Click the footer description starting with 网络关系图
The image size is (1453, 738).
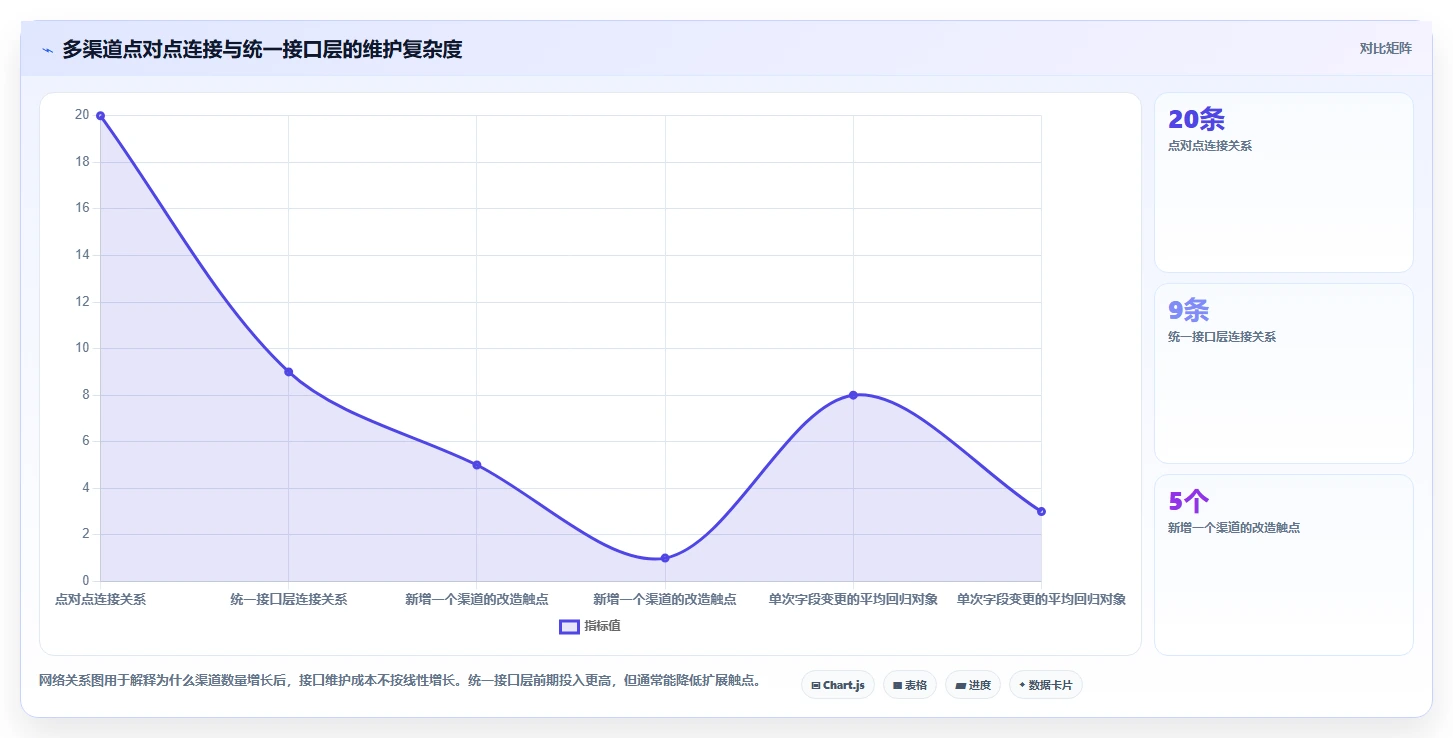(x=404, y=681)
